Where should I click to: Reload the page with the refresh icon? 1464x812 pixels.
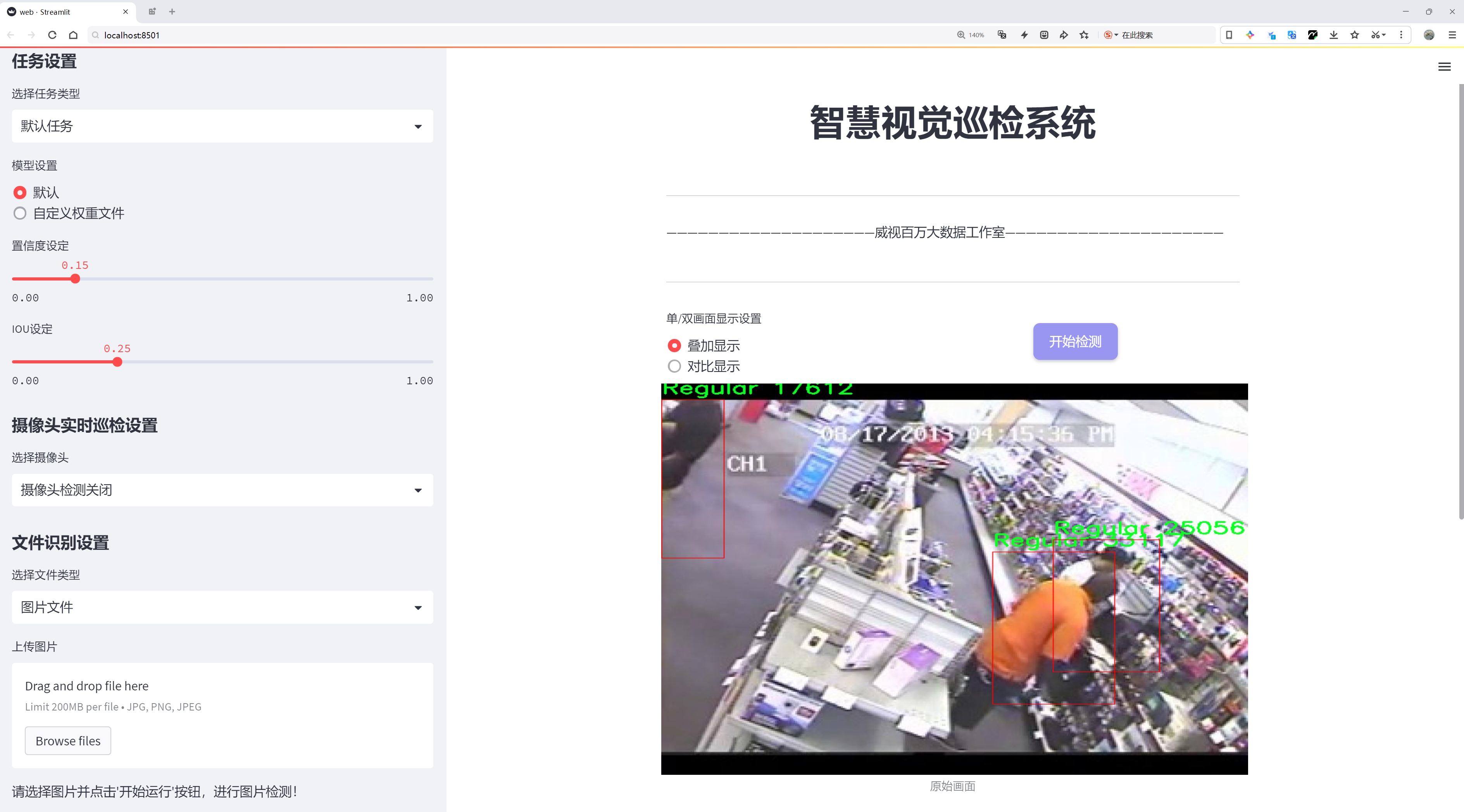pyautogui.click(x=52, y=35)
